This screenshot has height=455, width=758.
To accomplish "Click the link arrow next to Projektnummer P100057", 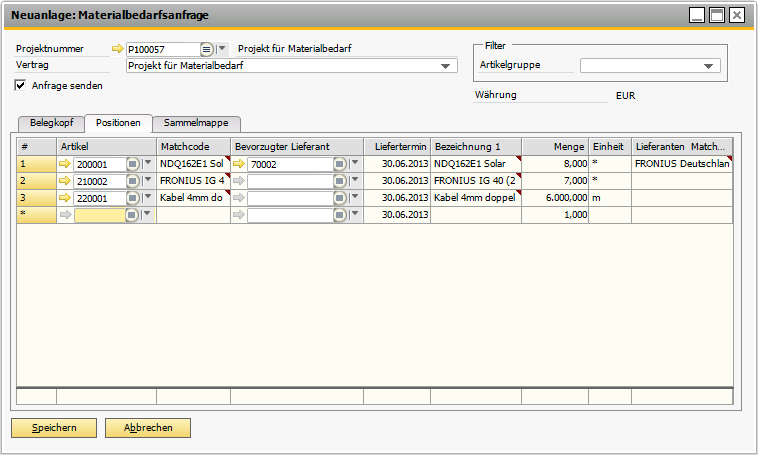I will pyautogui.click(x=118, y=49).
